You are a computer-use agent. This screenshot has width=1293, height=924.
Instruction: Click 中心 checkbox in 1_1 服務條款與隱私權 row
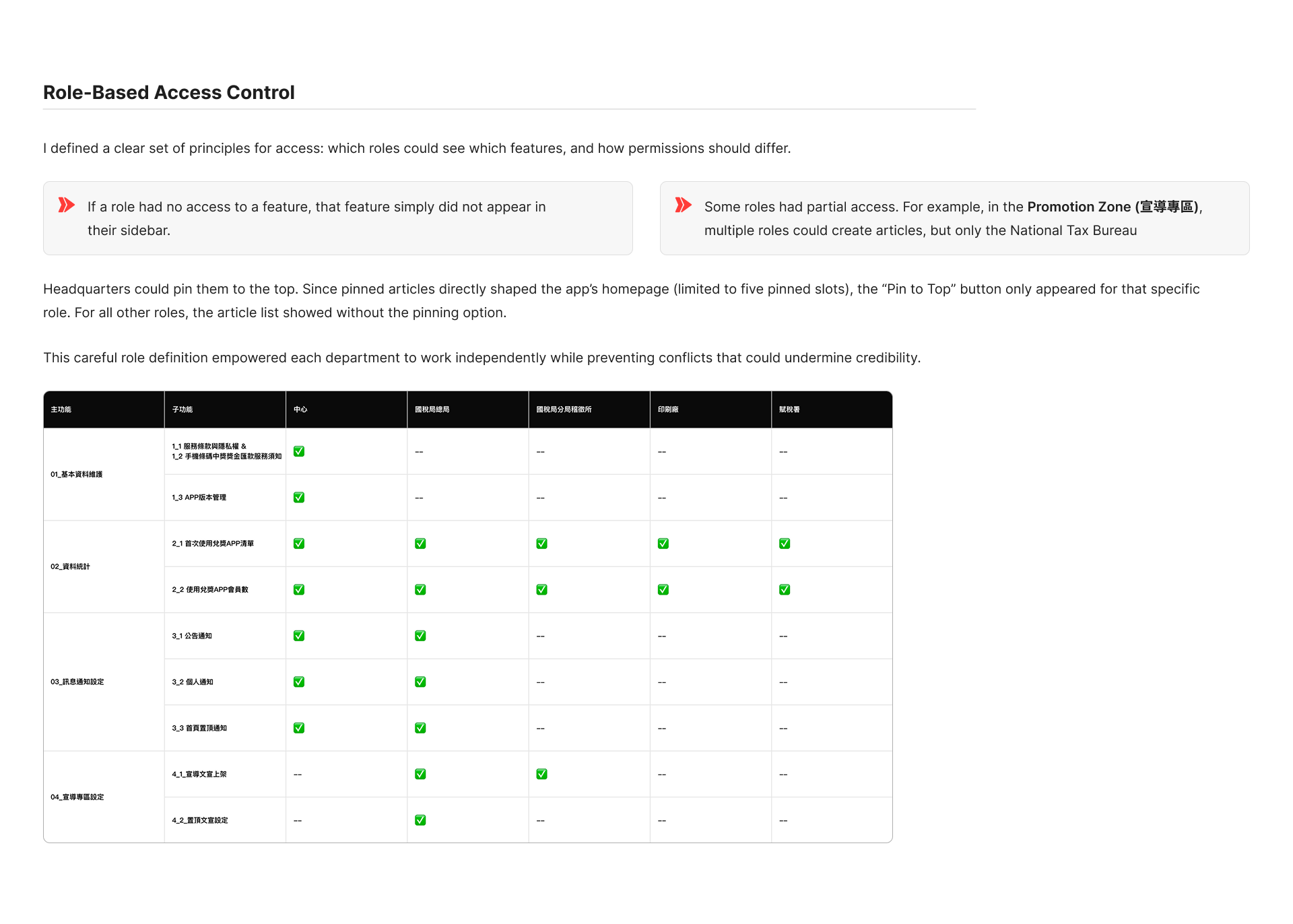click(x=299, y=451)
